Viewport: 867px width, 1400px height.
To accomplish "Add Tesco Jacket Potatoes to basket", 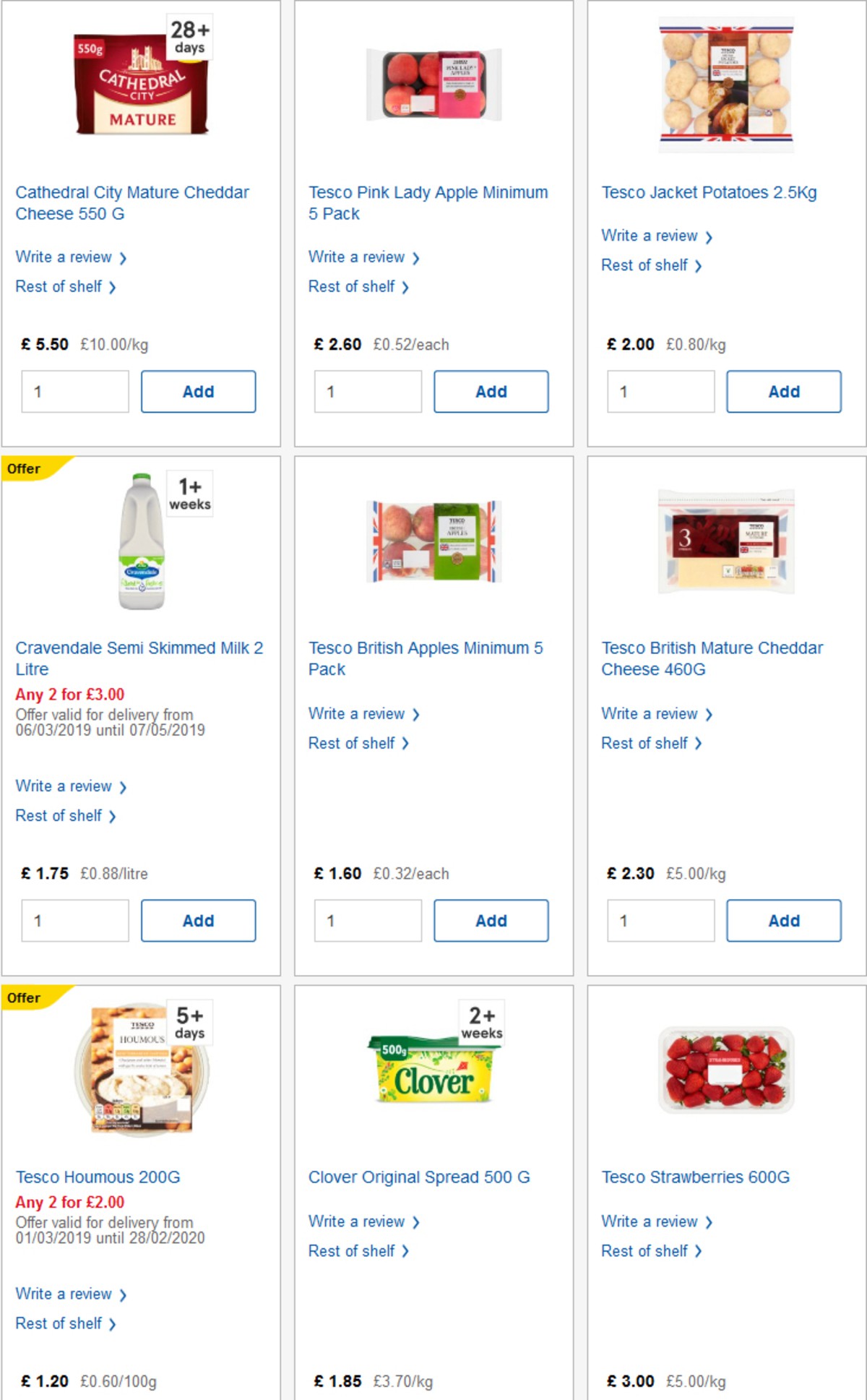I will pos(784,391).
